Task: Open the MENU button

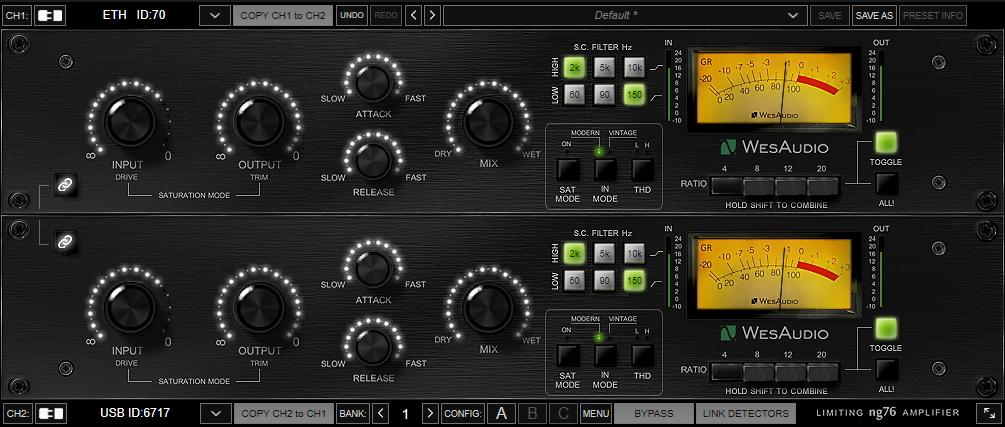Action: [595, 413]
